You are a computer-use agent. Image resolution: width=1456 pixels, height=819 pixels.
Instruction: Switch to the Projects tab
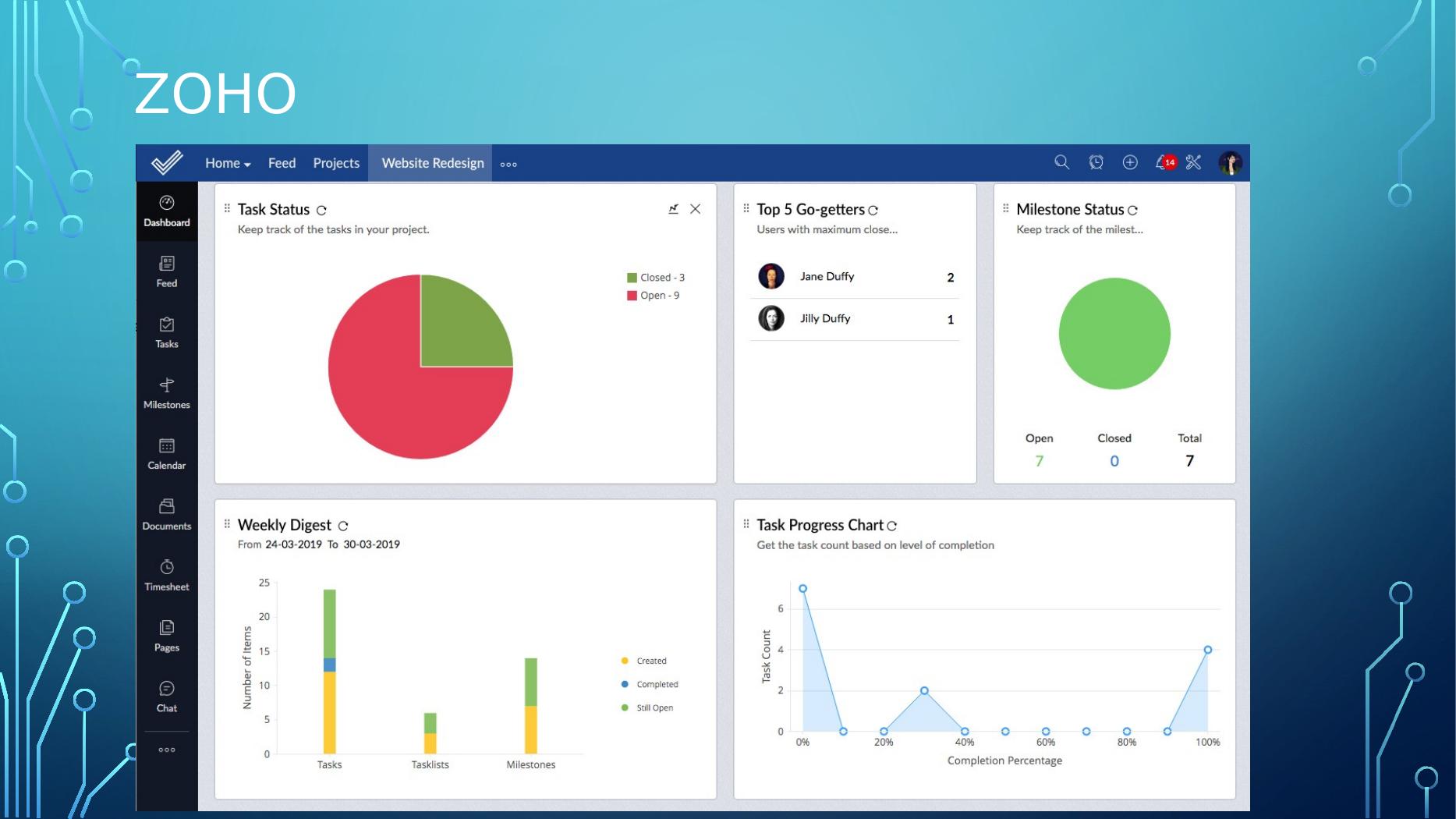[x=336, y=163]
